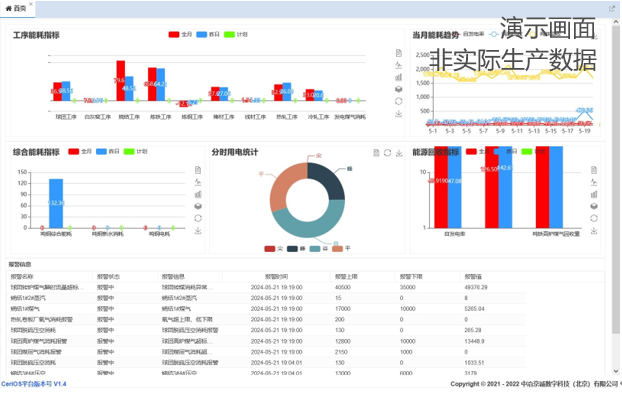622x394 pixels.
Task: Select upper limit 2150 cell
Action: coord(341,352)
